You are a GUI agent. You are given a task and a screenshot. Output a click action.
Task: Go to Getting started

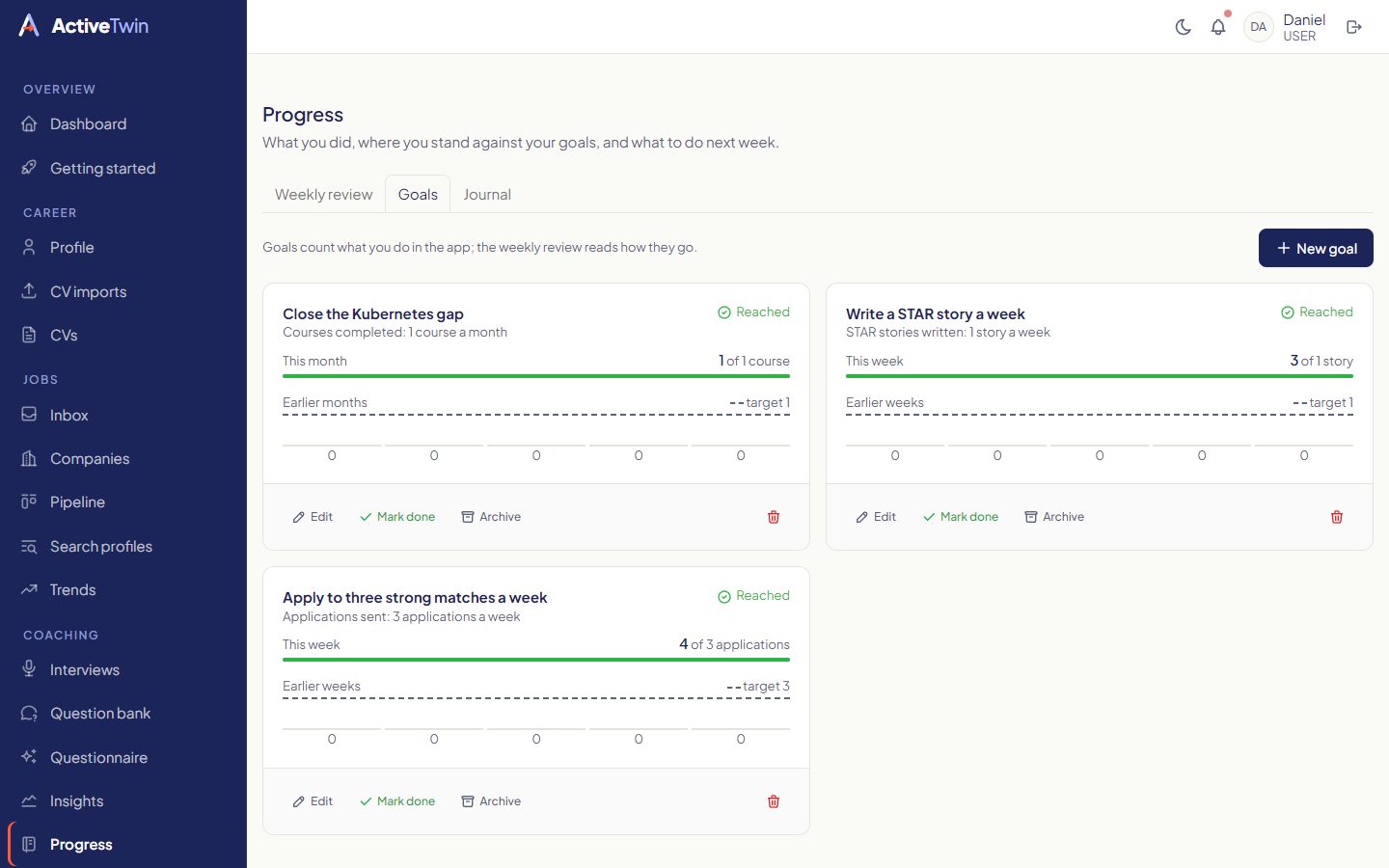coord(123,168)
